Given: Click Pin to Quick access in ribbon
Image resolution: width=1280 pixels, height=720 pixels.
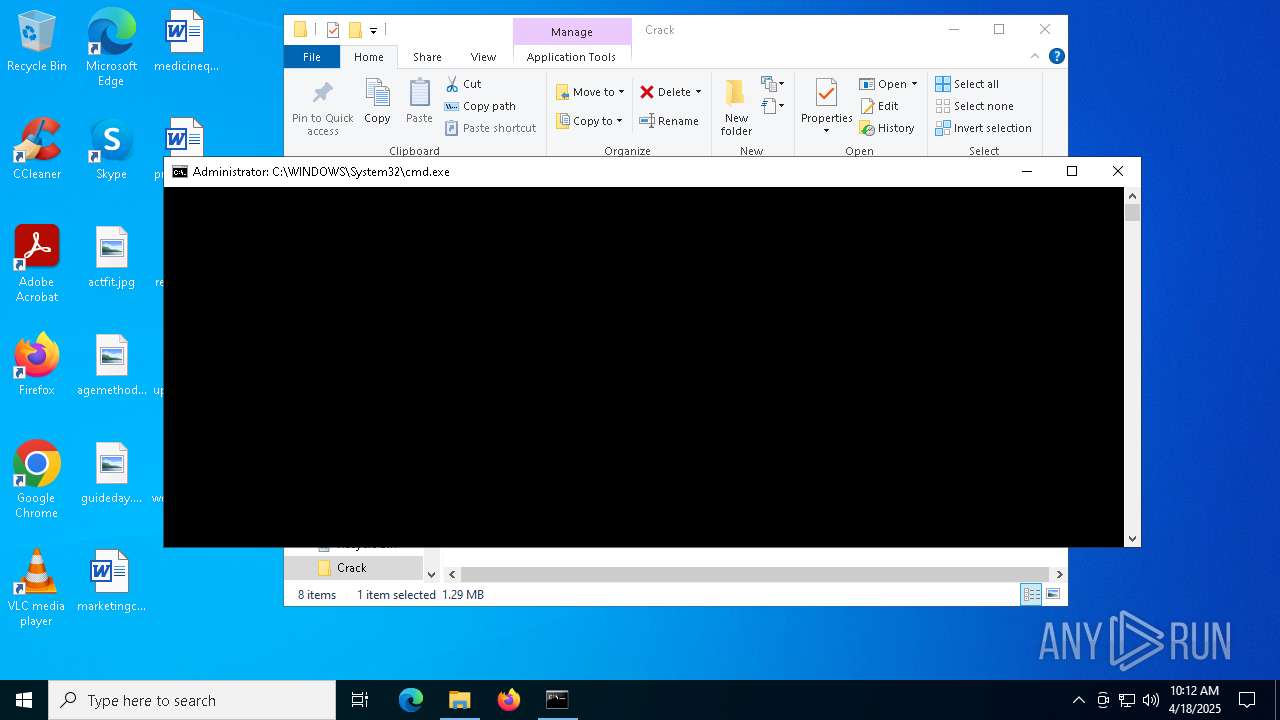Looking at the screenshot, I should tap(322, 107).
